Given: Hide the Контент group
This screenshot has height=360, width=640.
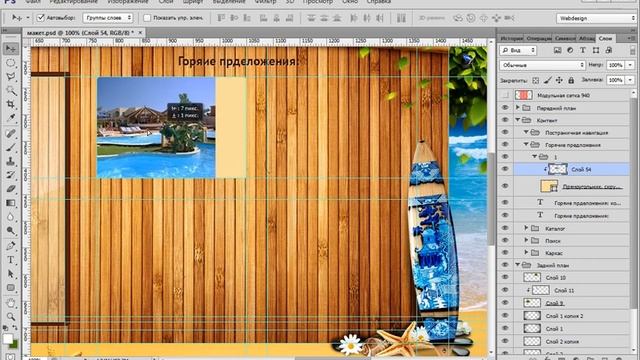Looking at the screenshot, I should (x=505, y=120).
